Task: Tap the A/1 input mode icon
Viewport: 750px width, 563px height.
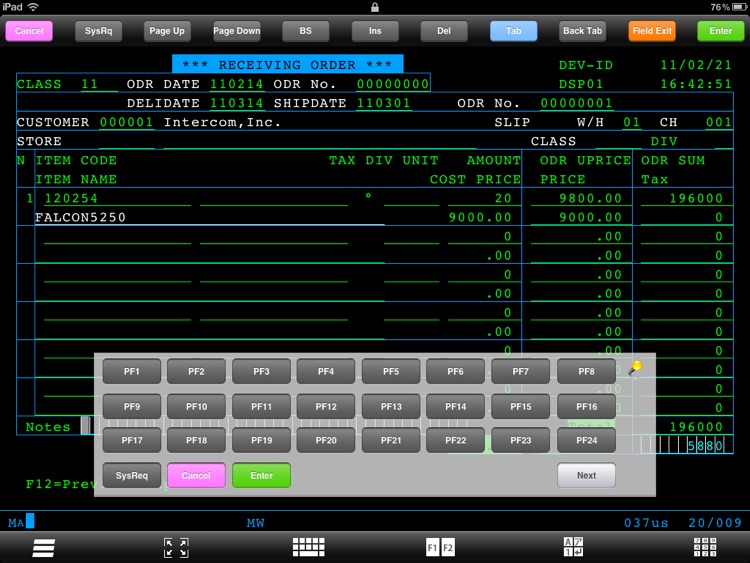Action: [573, 547]
